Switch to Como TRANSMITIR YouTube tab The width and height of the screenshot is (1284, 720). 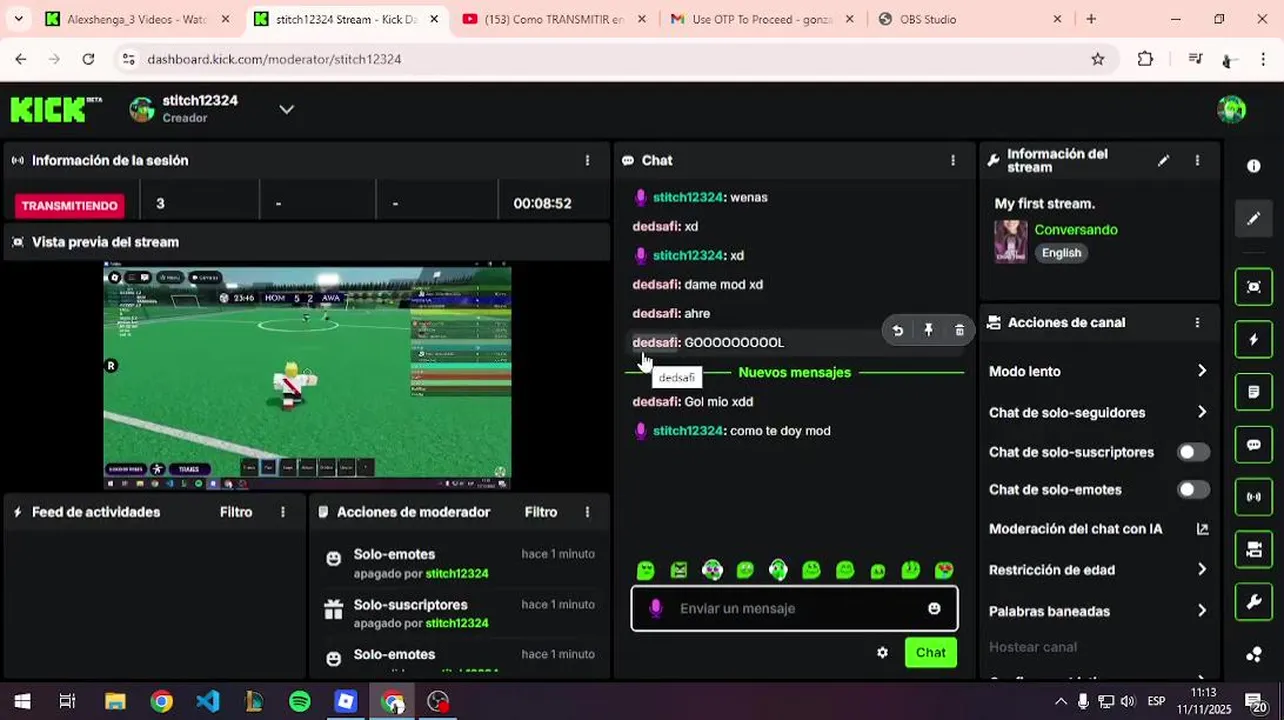553,19
